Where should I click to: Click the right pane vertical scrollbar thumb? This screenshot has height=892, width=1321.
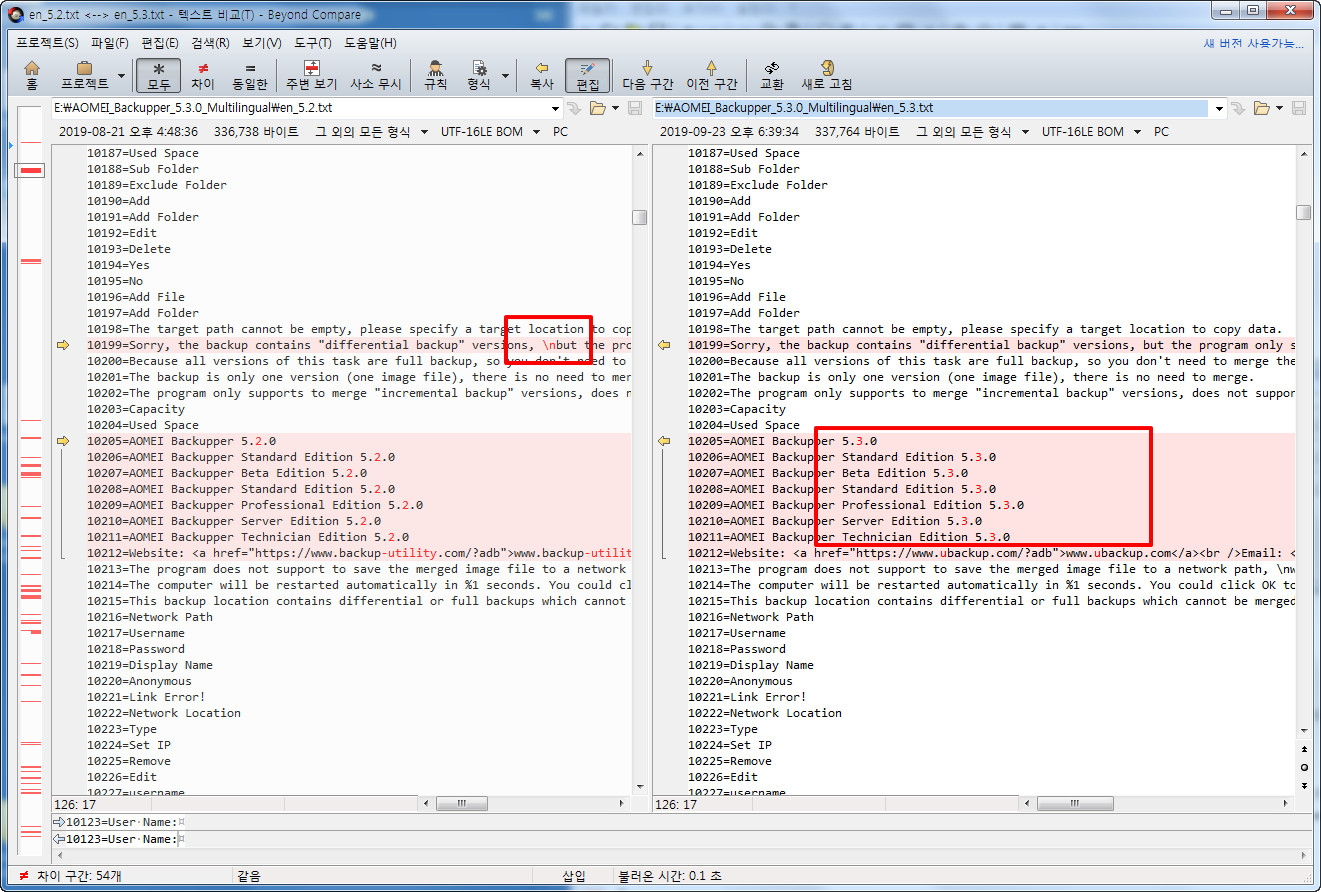(x=1303, y=212)
